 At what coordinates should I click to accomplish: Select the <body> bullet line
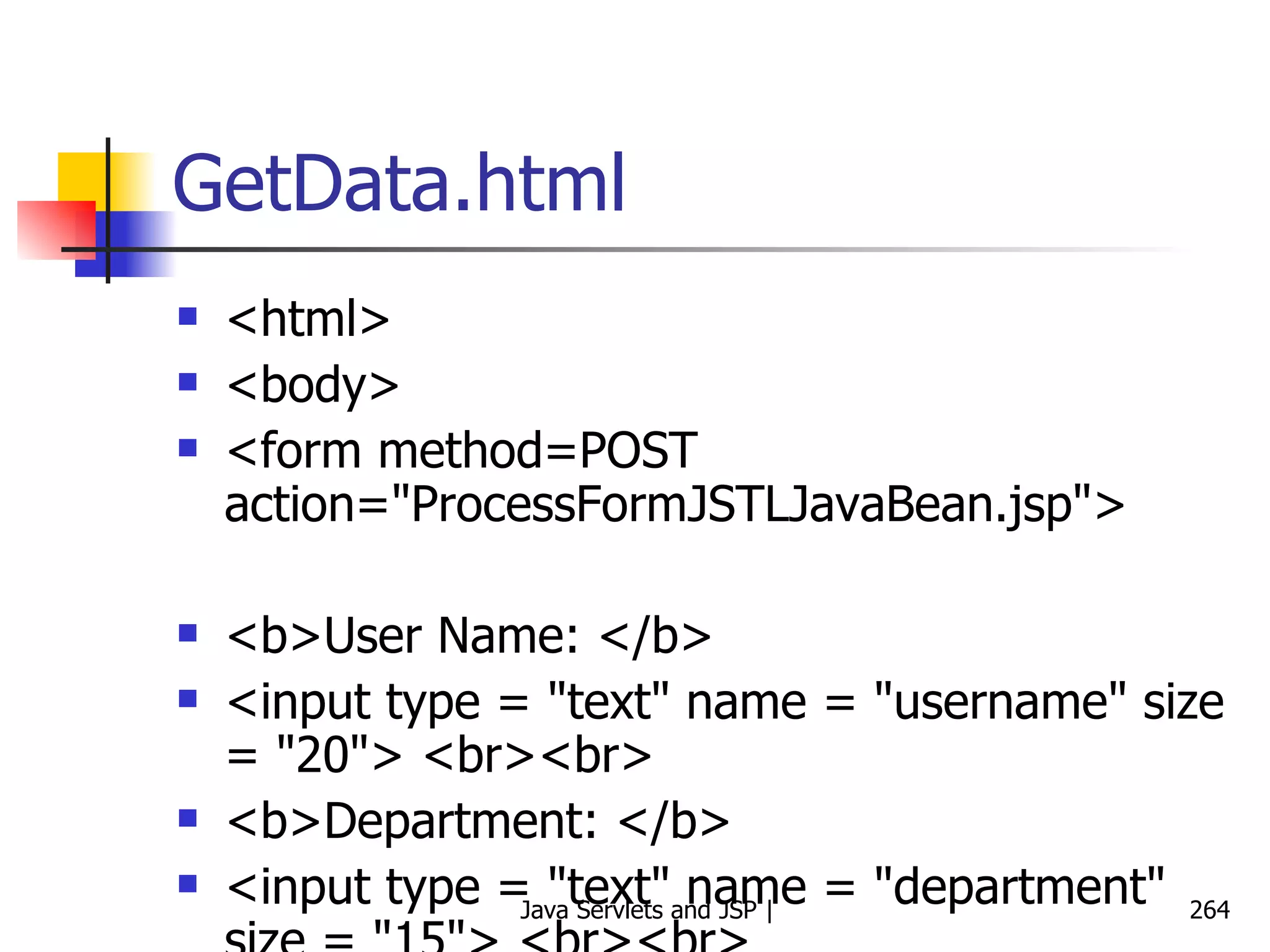[x=313, y=386]
